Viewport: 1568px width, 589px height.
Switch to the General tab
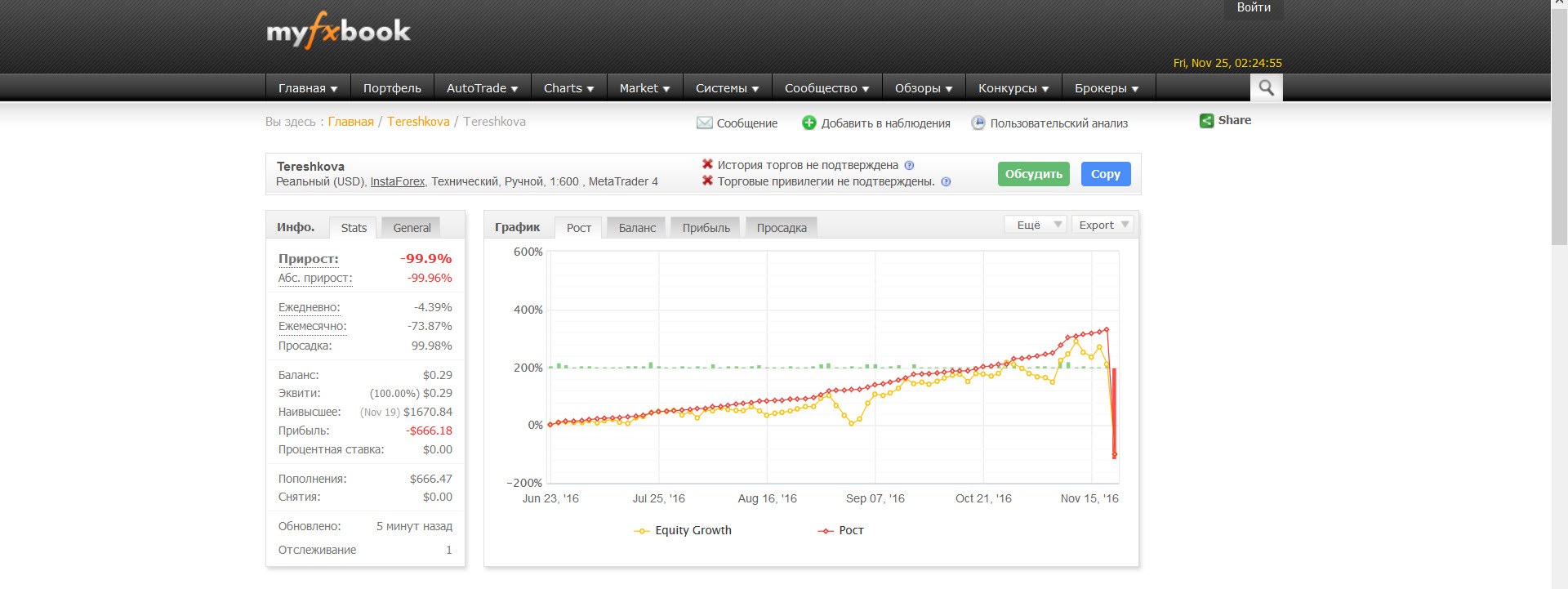[412, 228]
